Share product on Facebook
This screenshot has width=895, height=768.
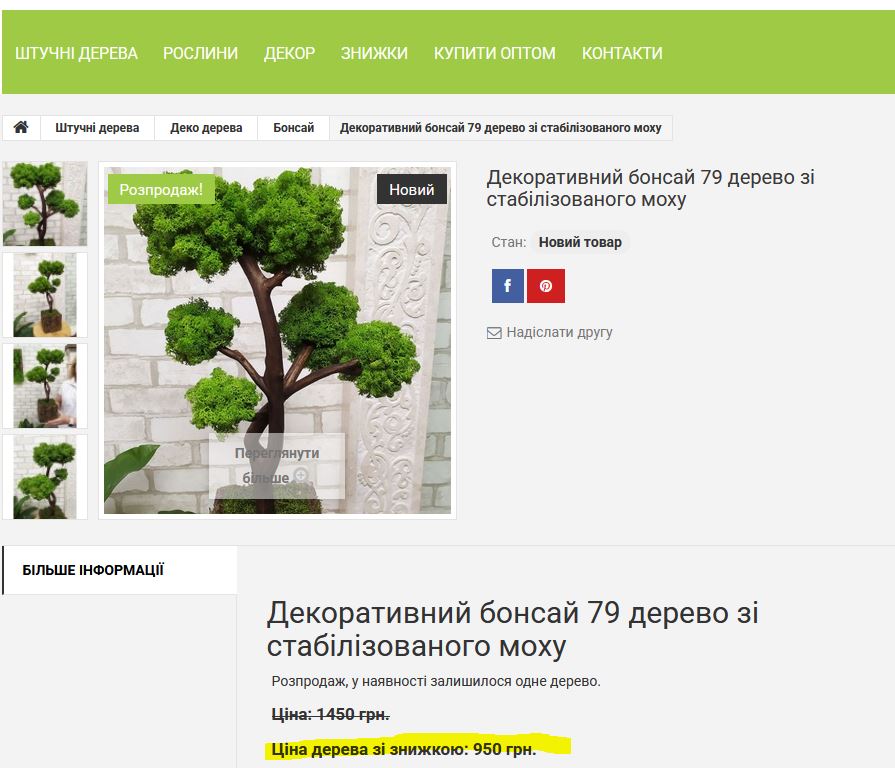[508, 285]
